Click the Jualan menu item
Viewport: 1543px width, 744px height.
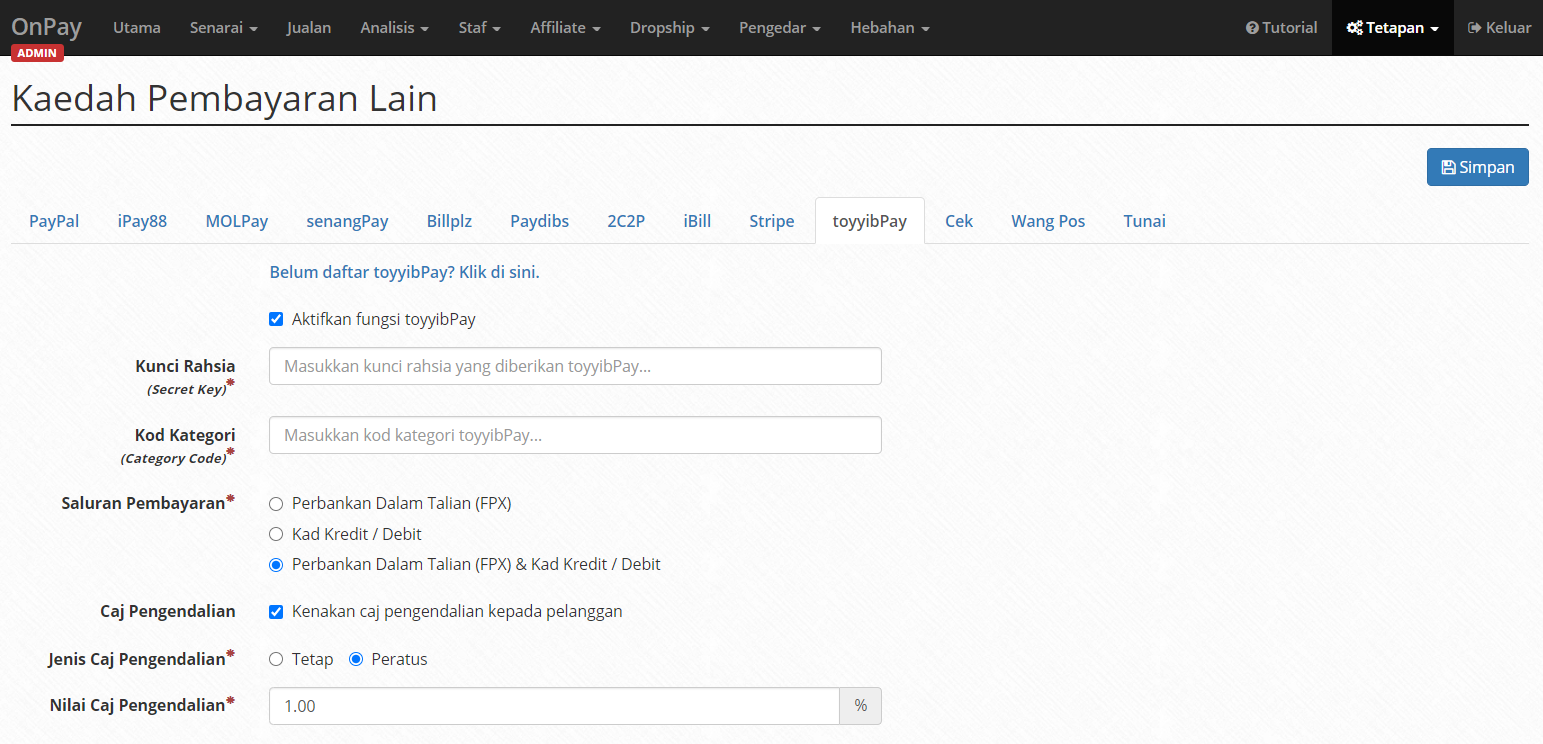point(308,27)
